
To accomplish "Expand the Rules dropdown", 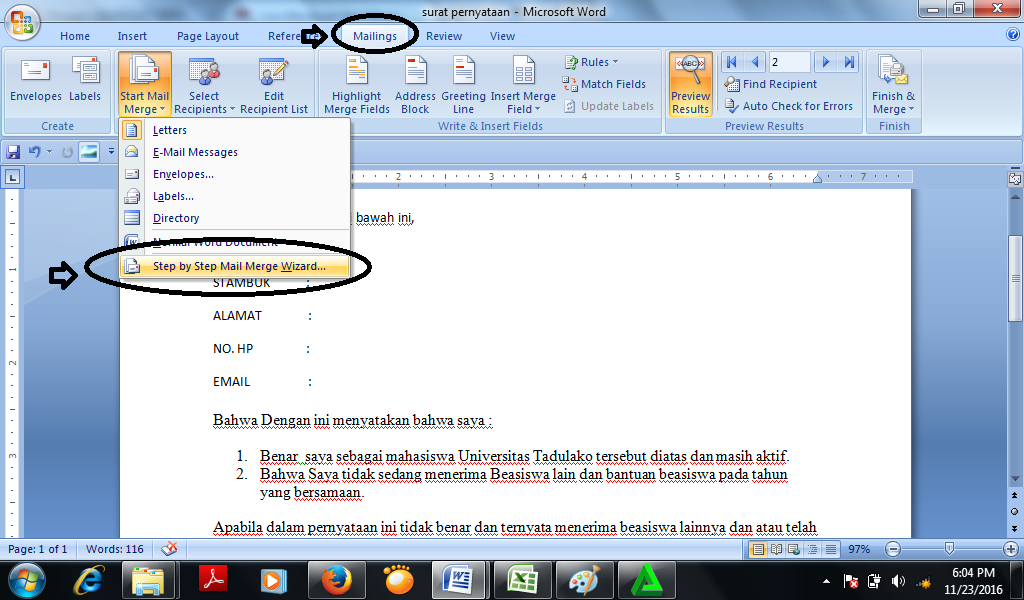I will pyautogui.click(x=590, y=62).
